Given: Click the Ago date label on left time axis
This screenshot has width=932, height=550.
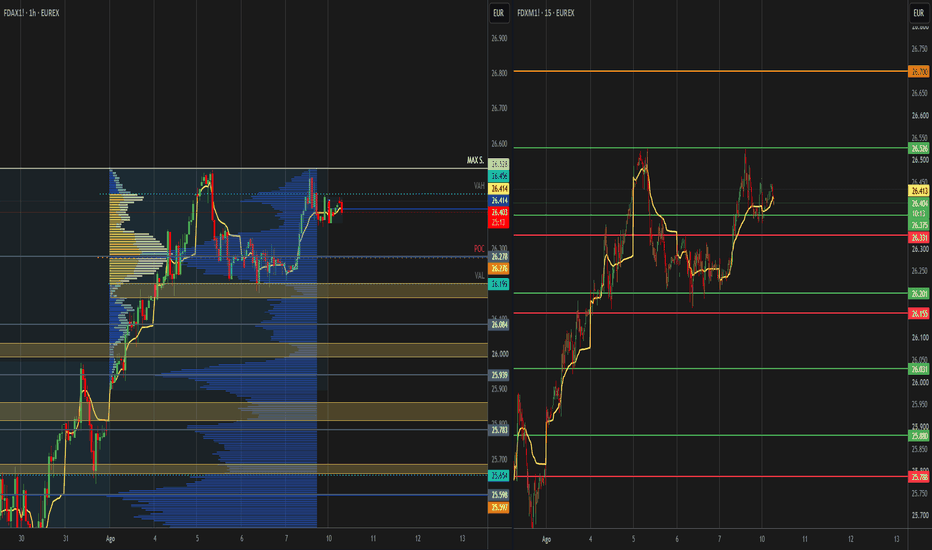Looking at the screenshot, I should pos(110,539).
